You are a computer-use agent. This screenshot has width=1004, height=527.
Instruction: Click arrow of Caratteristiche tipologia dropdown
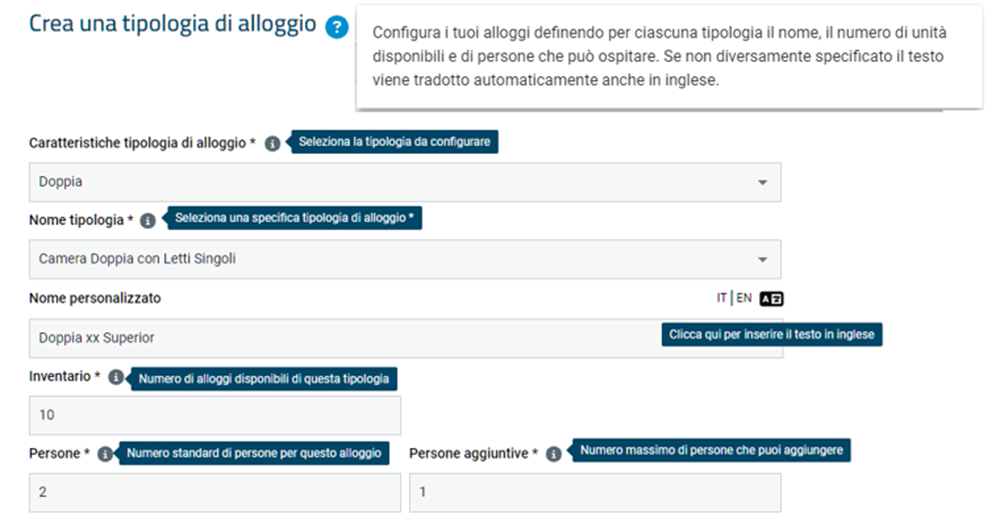763,183
